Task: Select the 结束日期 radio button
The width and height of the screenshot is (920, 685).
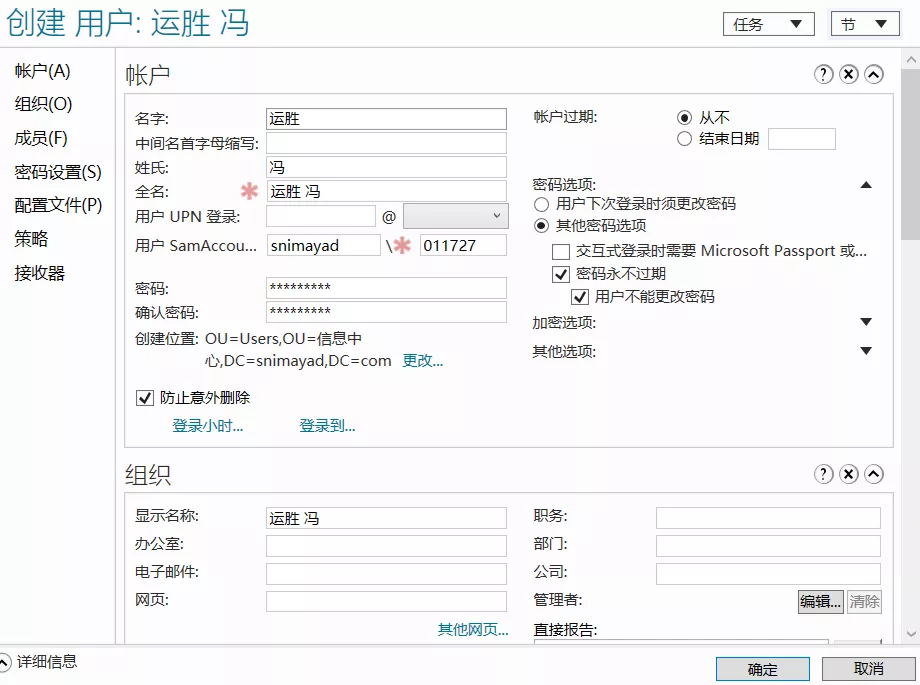Action: pyautogui.click(x=684, y=139)
